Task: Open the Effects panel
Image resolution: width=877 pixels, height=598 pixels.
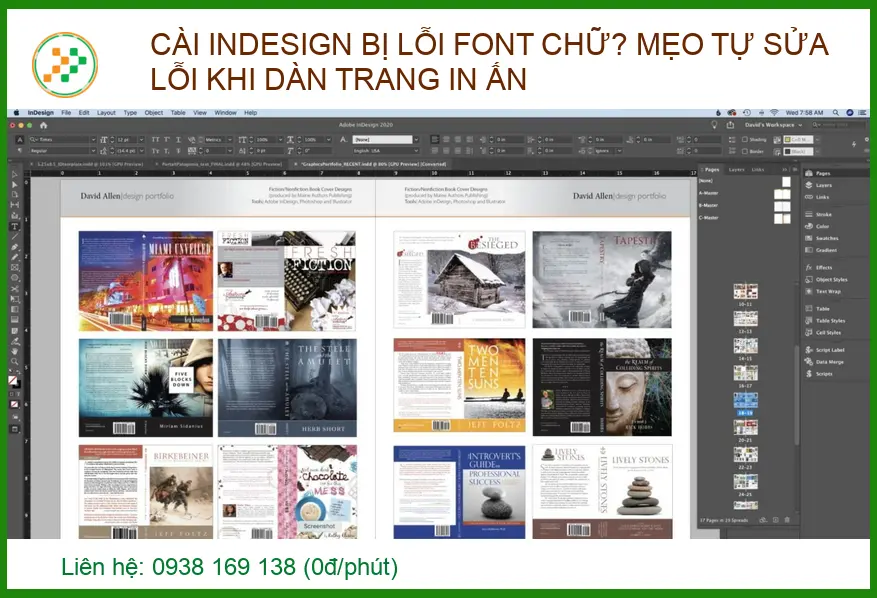Action: pyautogui.click(x=819, y=267)
